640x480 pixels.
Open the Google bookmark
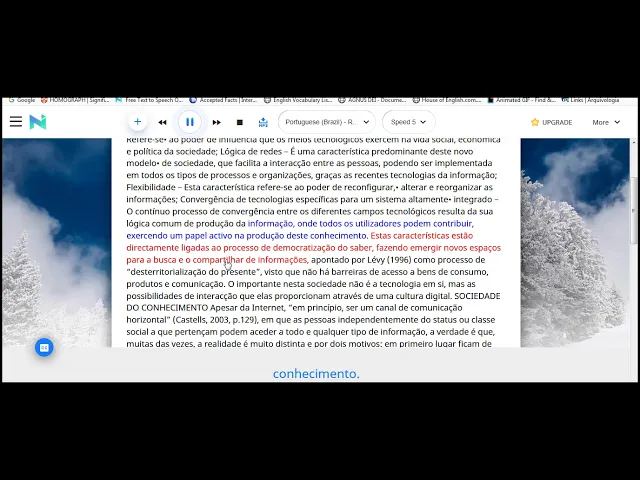click(22, 100)
